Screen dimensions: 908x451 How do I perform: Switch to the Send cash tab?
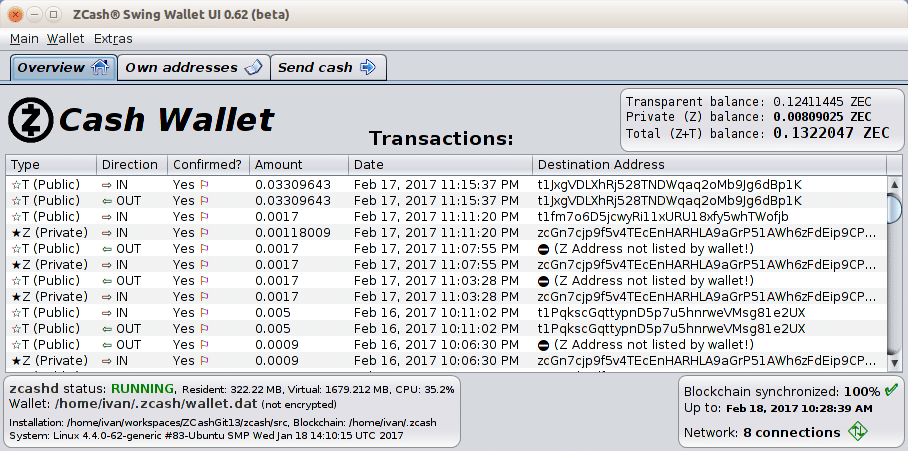(x=328, y=68)
